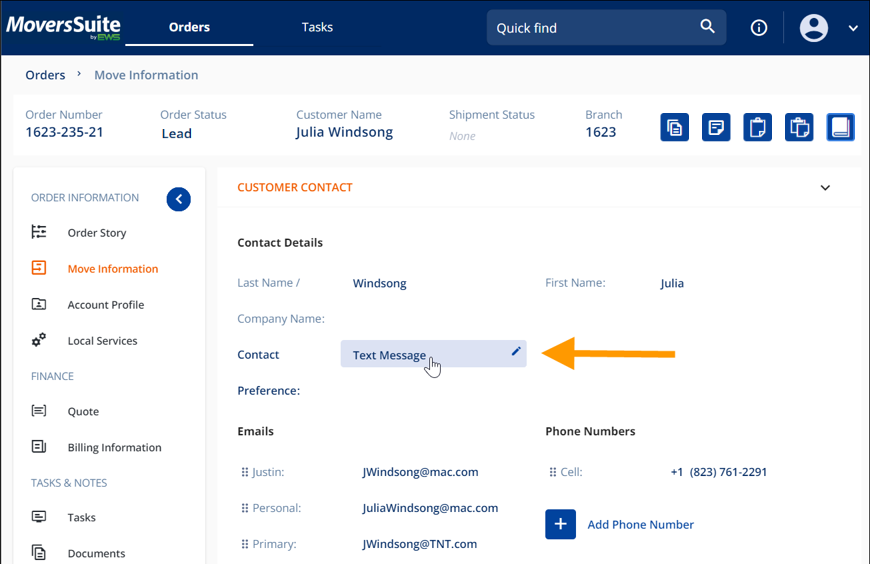Click the Documents icon in sidebar
Image resolution: width=870 pixels, height=564 pixels.
pos(39,552)
